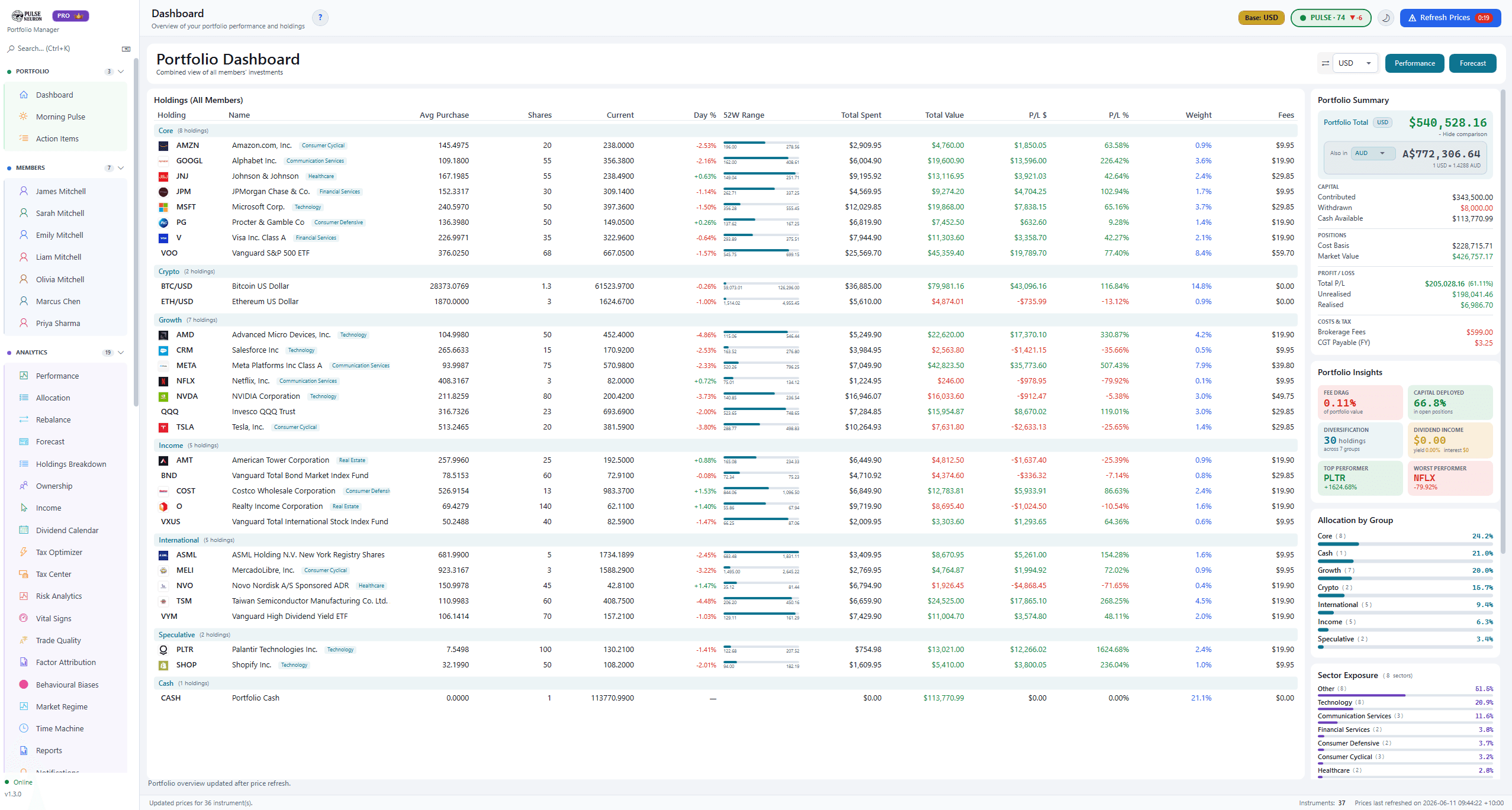
Task: Open Ownership icon
Action: click(x=24, y=486)
